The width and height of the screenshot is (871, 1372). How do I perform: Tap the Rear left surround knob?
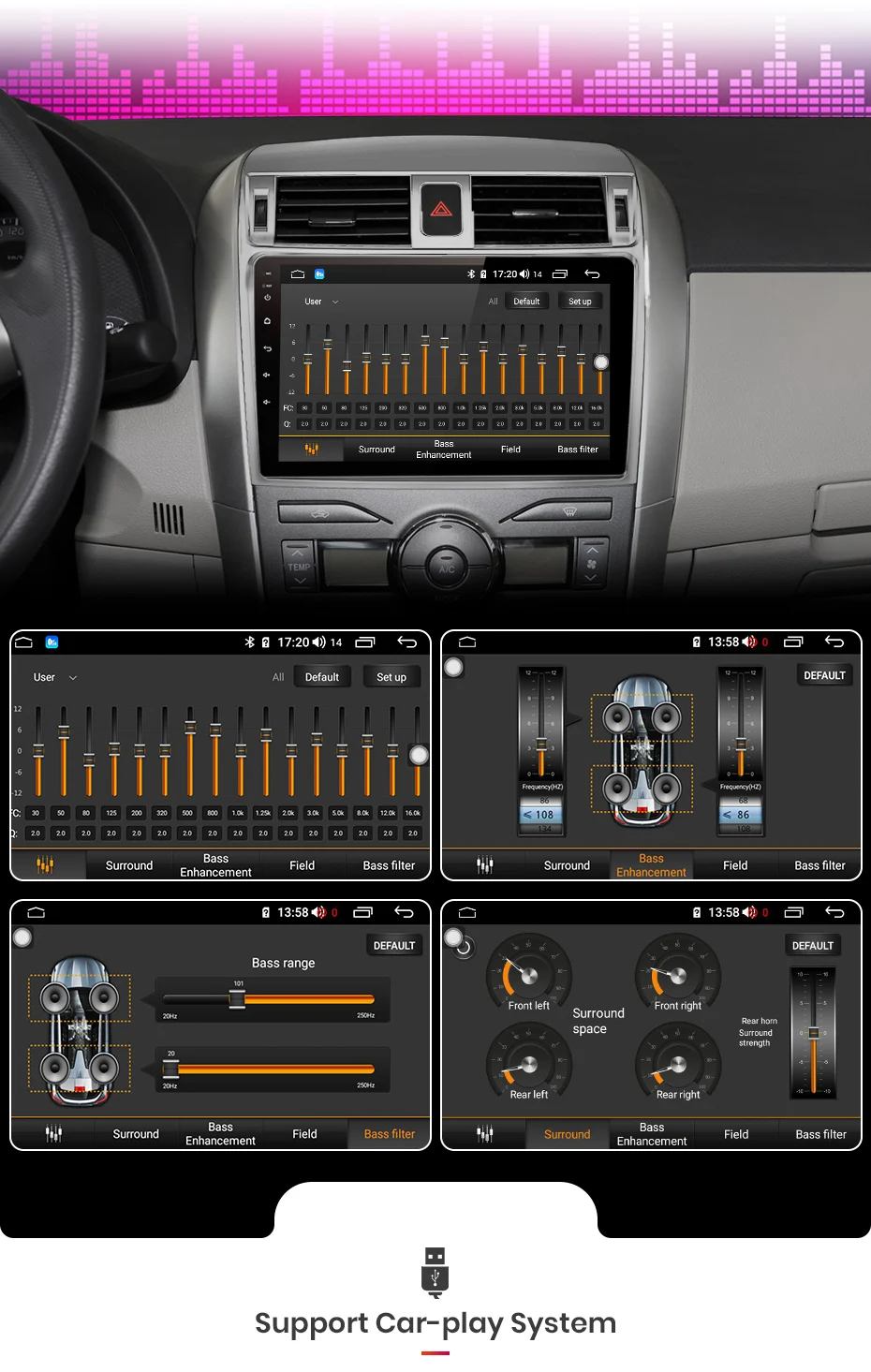click(x=527, y=1062)
